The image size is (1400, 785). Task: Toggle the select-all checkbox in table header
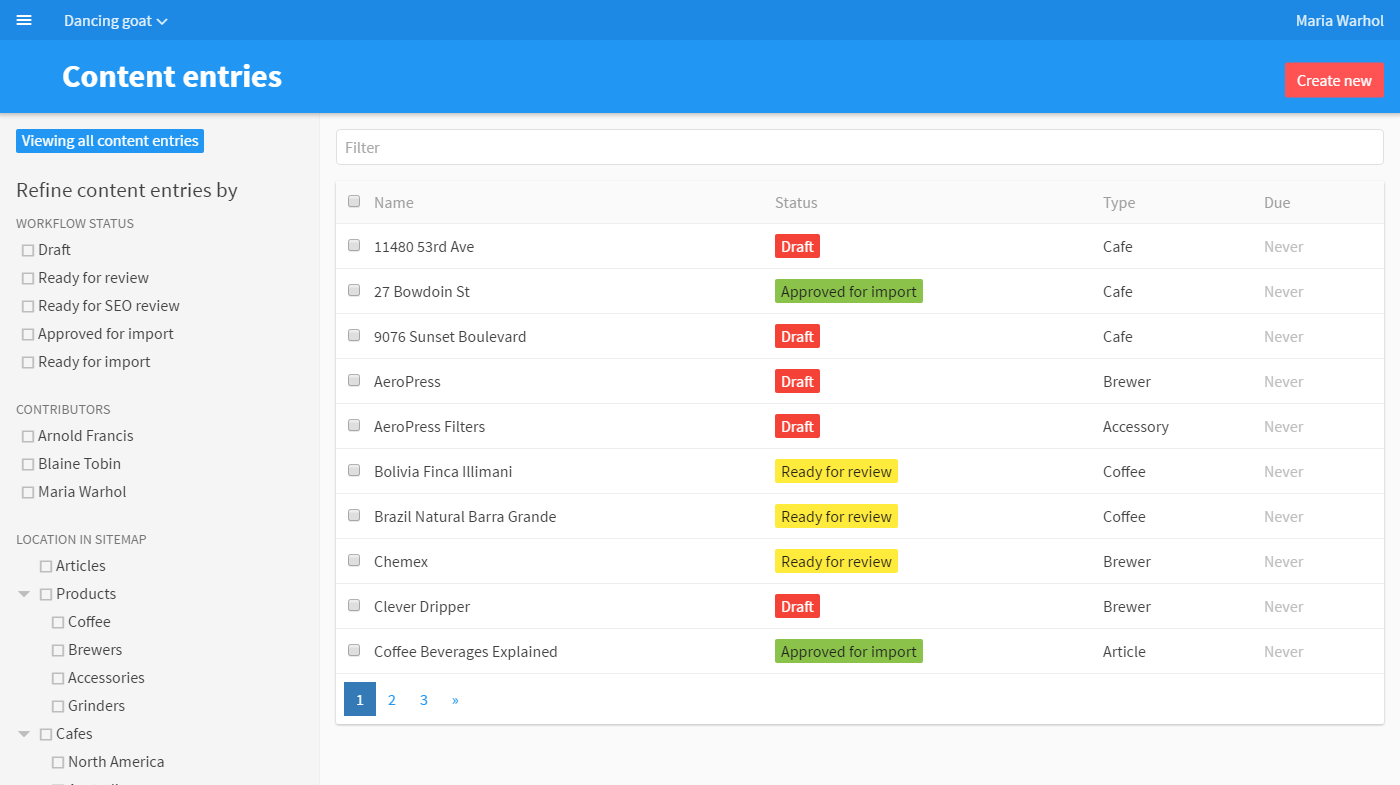point(354,202)
